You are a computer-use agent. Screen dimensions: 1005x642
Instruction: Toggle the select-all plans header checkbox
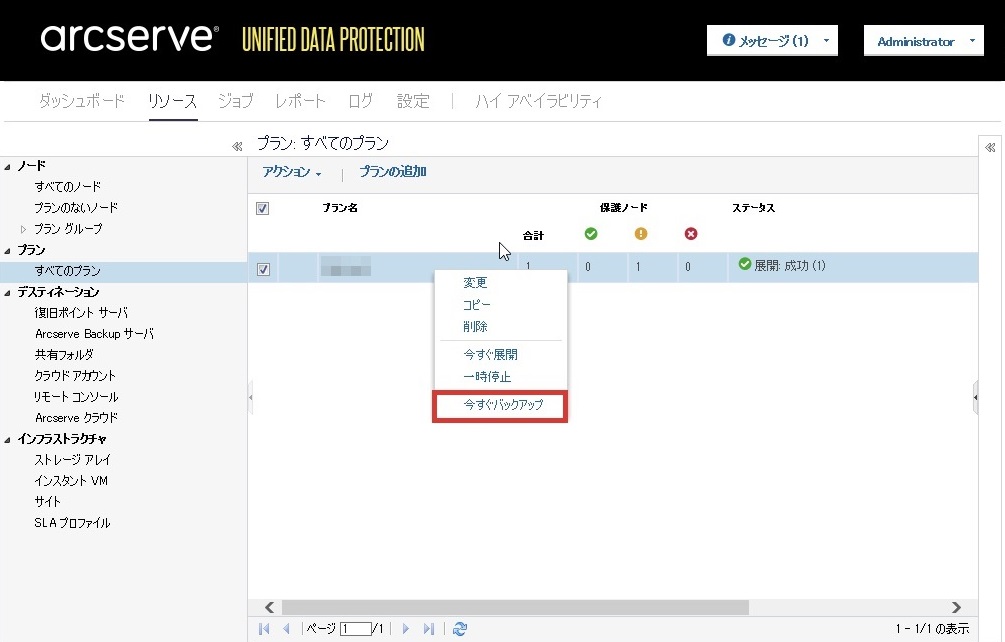pos(262,208)
